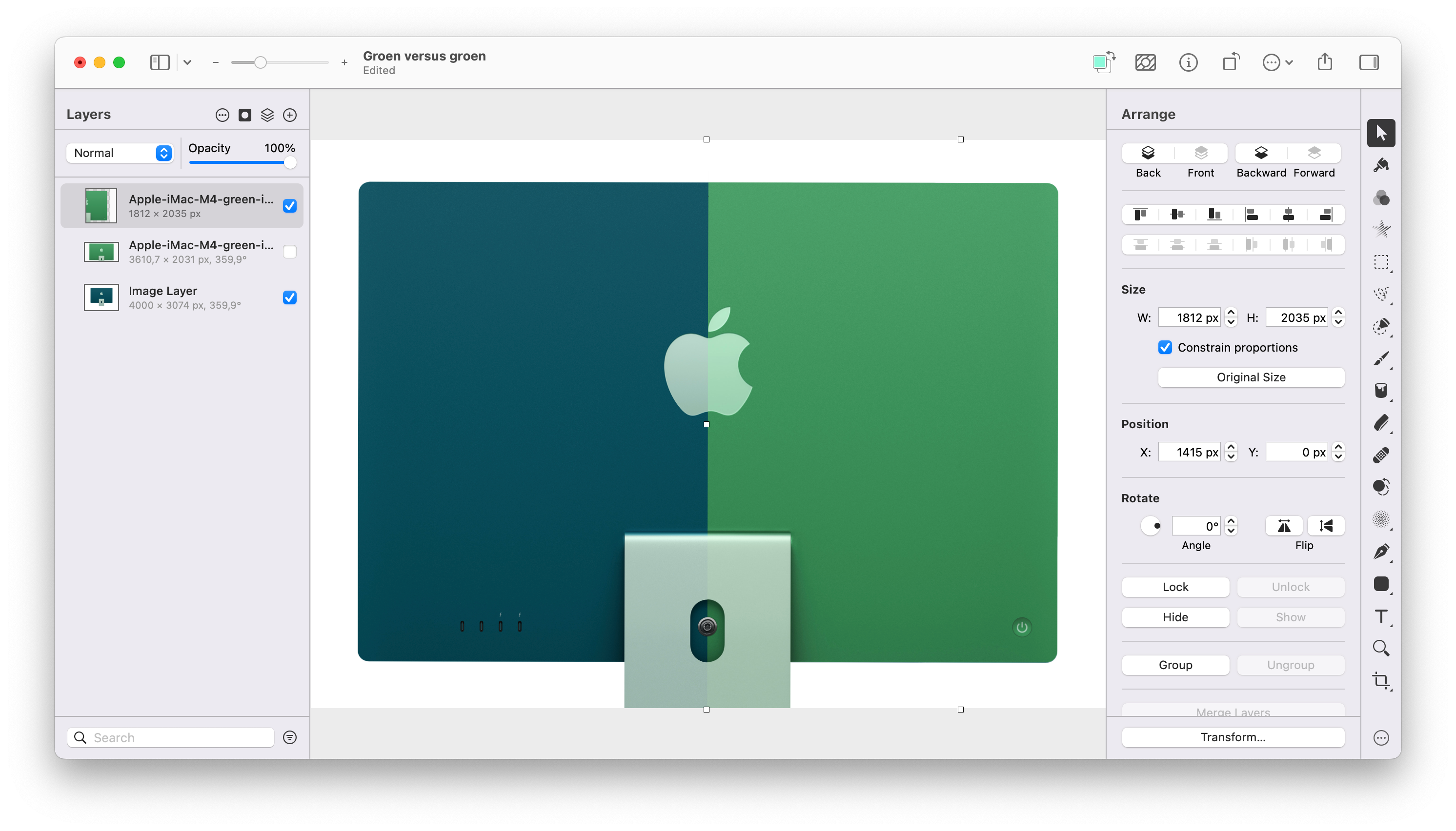This screenshot has width=1456, height=831.
Task: Click the Group button
Action: 1175,665
